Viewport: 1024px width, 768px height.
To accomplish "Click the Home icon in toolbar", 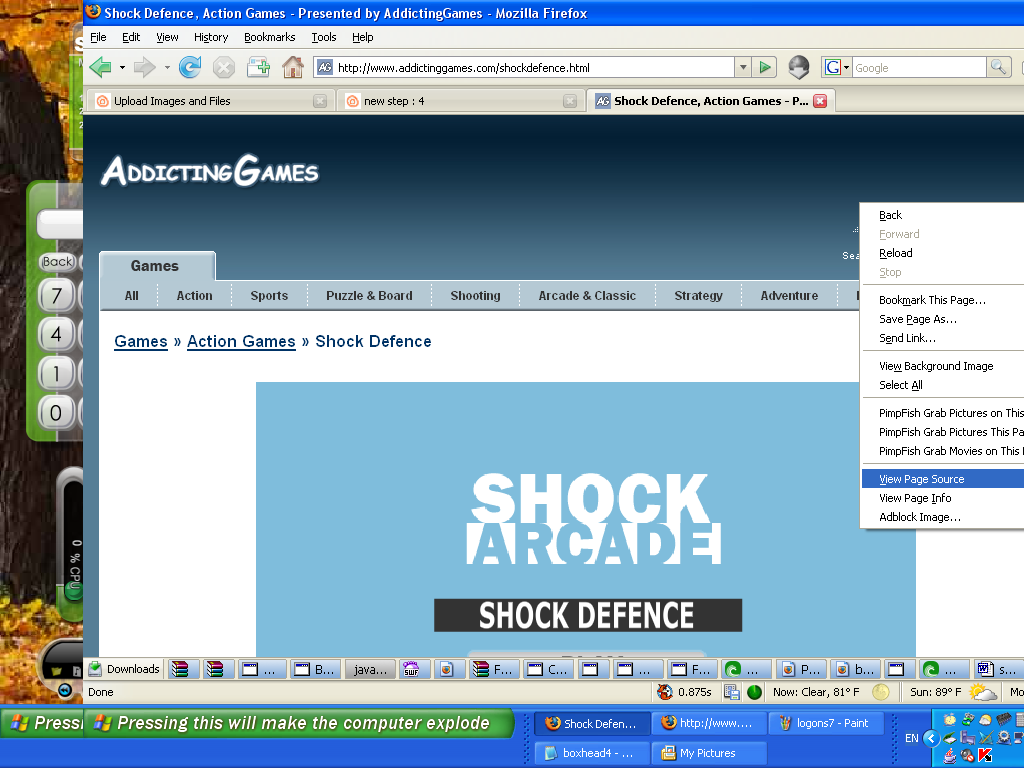I will (x=292, y=67).
